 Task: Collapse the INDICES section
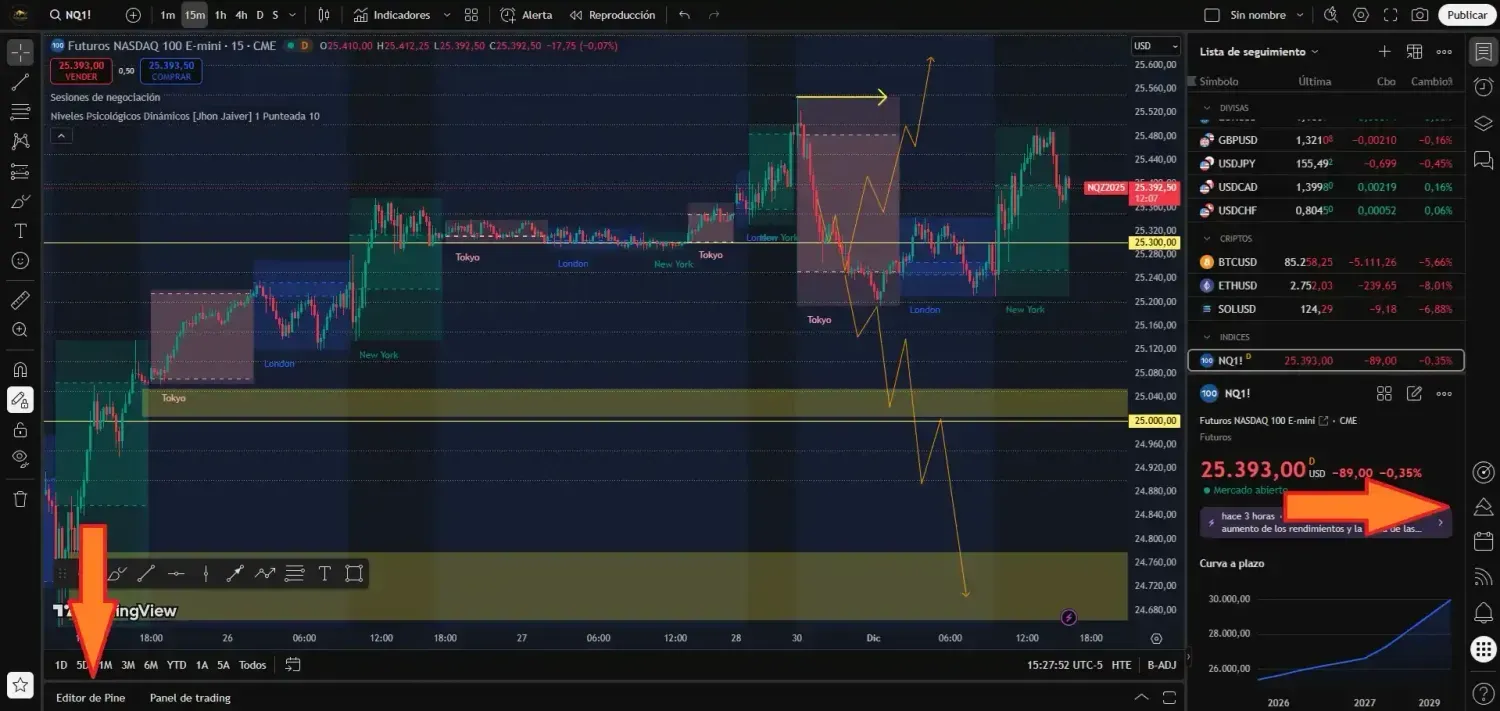pos(1206,337)
